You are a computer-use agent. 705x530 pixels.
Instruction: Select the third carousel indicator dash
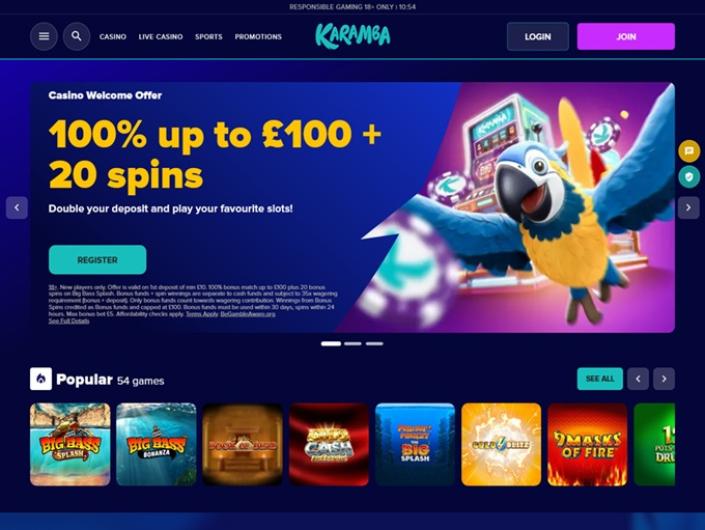(x=375, y=344)
